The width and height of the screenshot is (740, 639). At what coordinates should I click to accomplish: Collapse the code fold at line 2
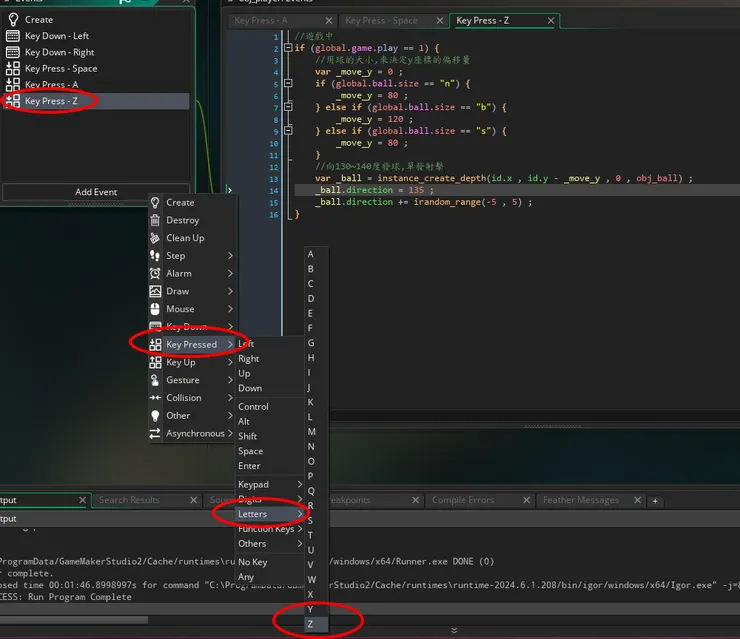pos(288,48)
